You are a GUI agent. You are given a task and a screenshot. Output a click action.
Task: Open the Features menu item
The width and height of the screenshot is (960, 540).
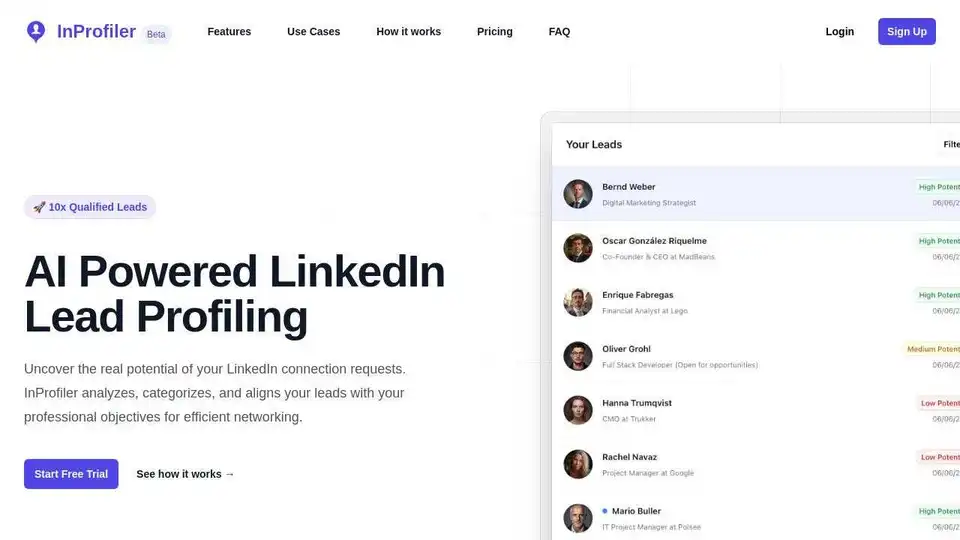[x=229, y=31]
